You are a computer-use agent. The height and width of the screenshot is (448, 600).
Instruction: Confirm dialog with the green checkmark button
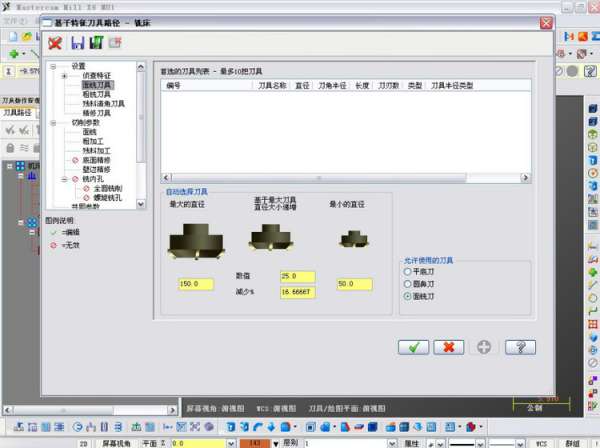(x=413, y=347)
